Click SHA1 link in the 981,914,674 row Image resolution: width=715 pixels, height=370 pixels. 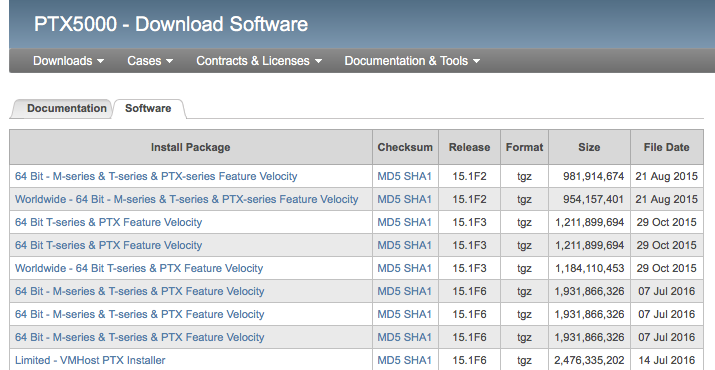(x=418, y=177)
